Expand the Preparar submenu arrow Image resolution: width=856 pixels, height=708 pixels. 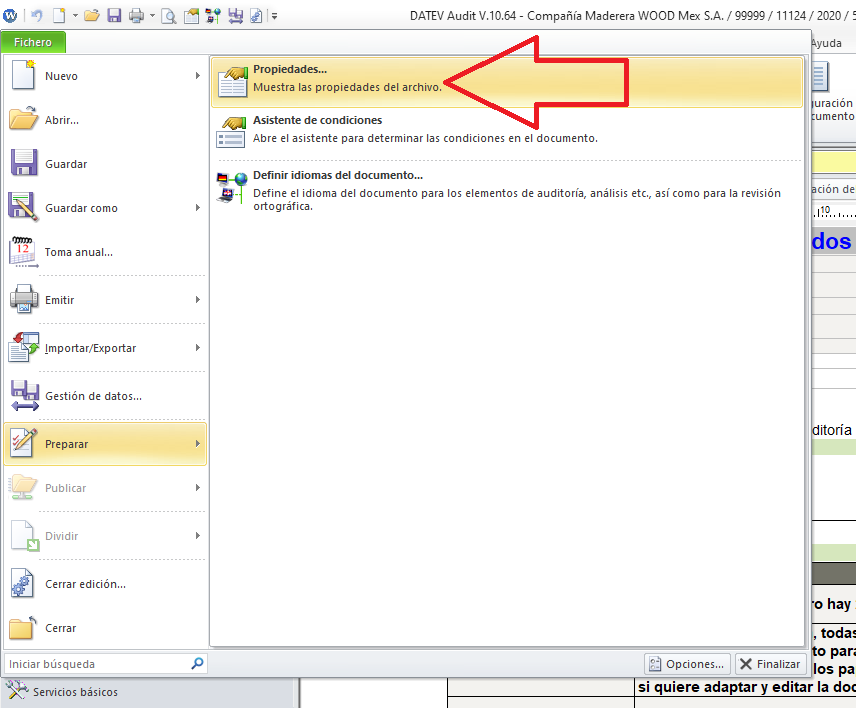(198, 444)
